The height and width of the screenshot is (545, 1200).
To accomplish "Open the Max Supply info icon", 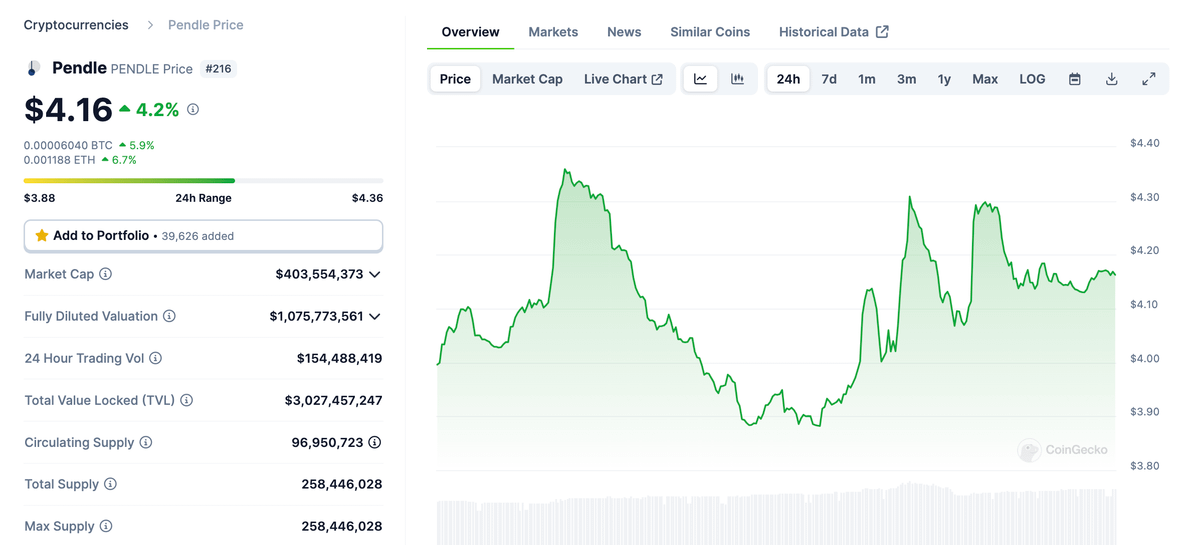I will tap(106, 526).
